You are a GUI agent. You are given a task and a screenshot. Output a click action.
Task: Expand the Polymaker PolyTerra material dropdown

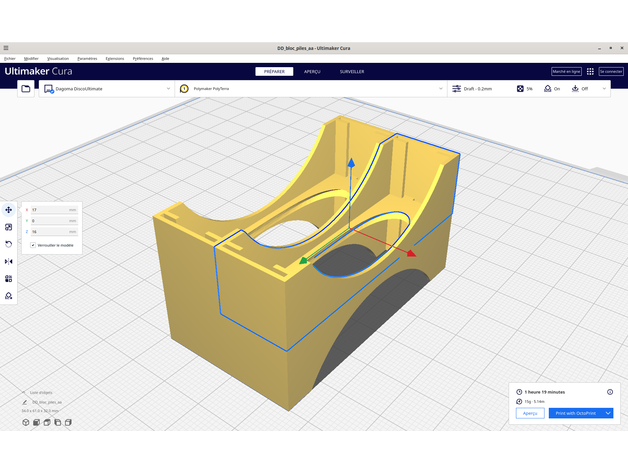click(x=440, y=89)
